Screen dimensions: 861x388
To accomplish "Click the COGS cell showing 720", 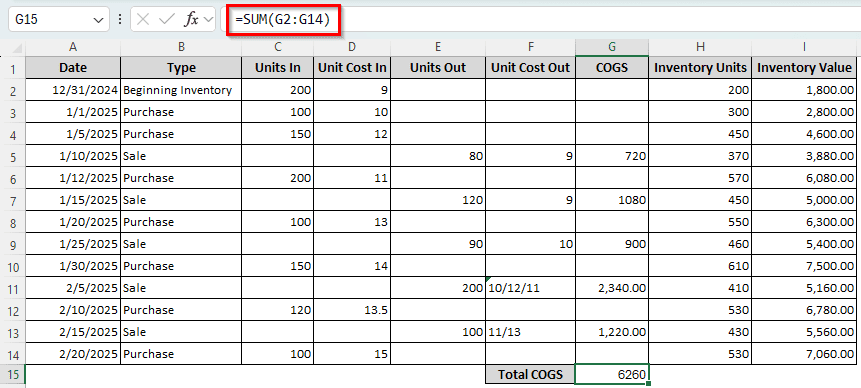I will point(612,156).
